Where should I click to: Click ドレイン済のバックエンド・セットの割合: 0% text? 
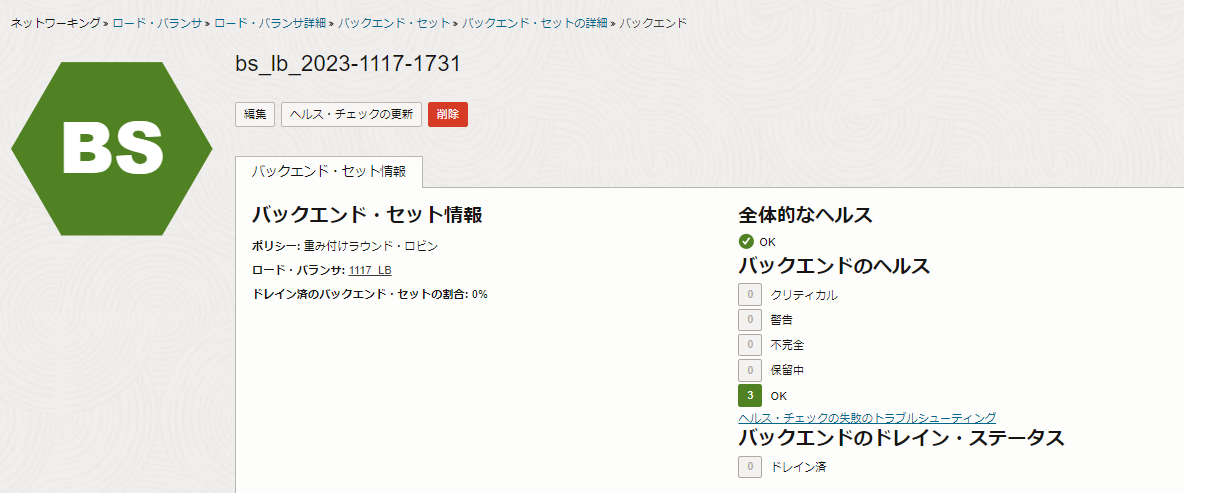370,294
